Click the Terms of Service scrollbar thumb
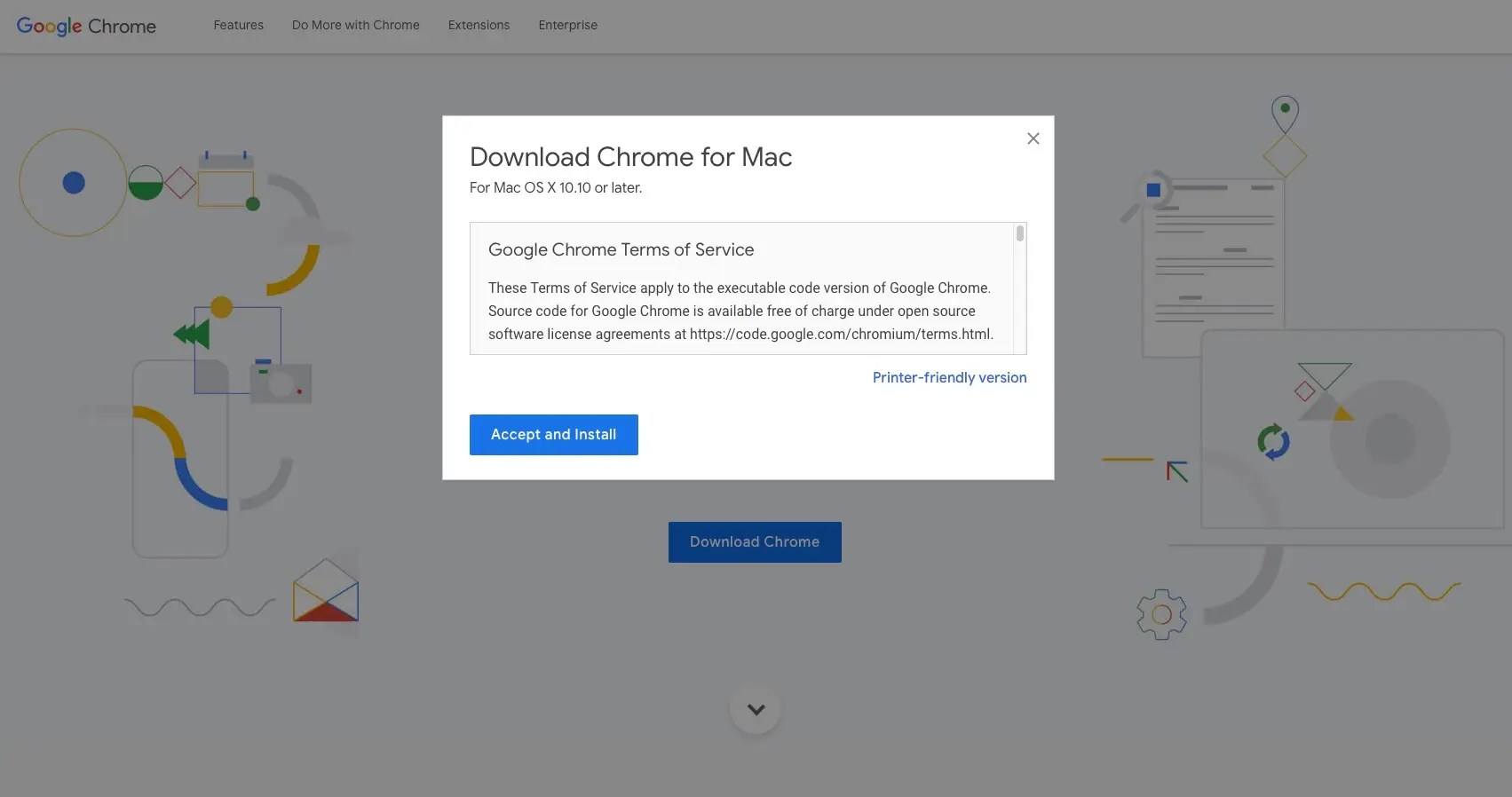 tap(1020, 233)
